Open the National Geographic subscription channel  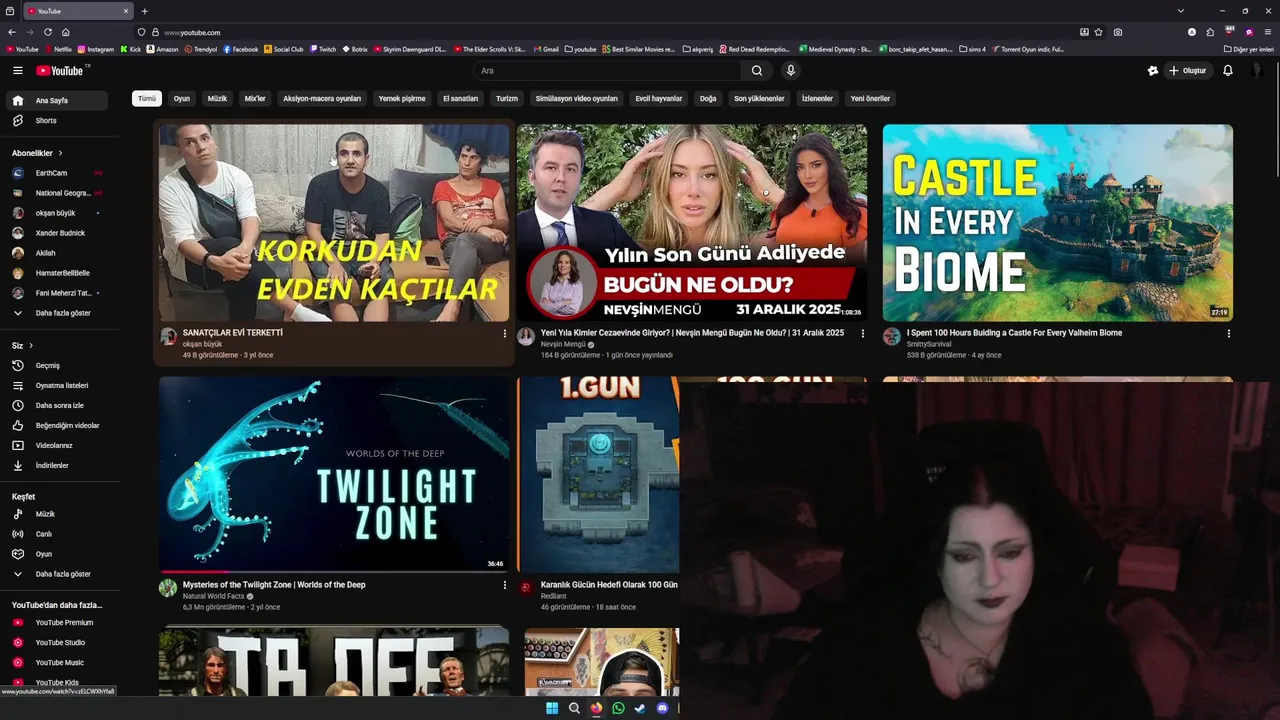coord(56,193)
